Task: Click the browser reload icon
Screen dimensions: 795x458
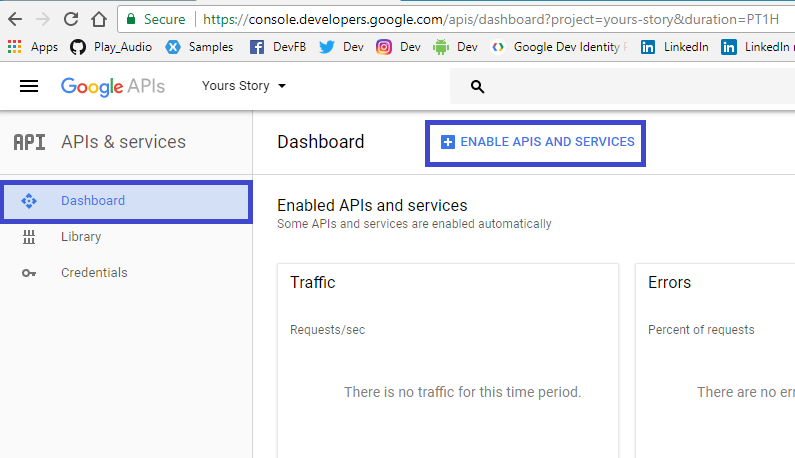Action: click(x=71, y=19)
